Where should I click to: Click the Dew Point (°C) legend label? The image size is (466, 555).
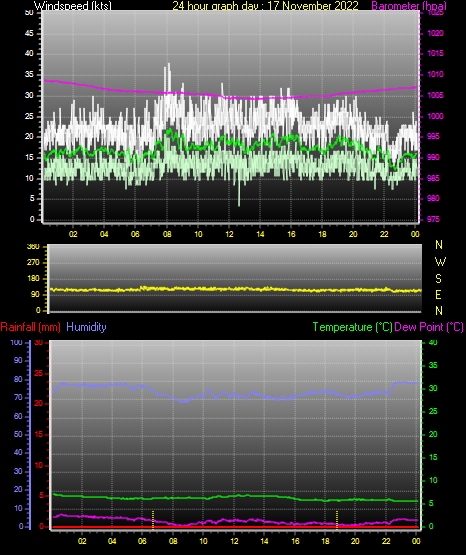[429, 327]
